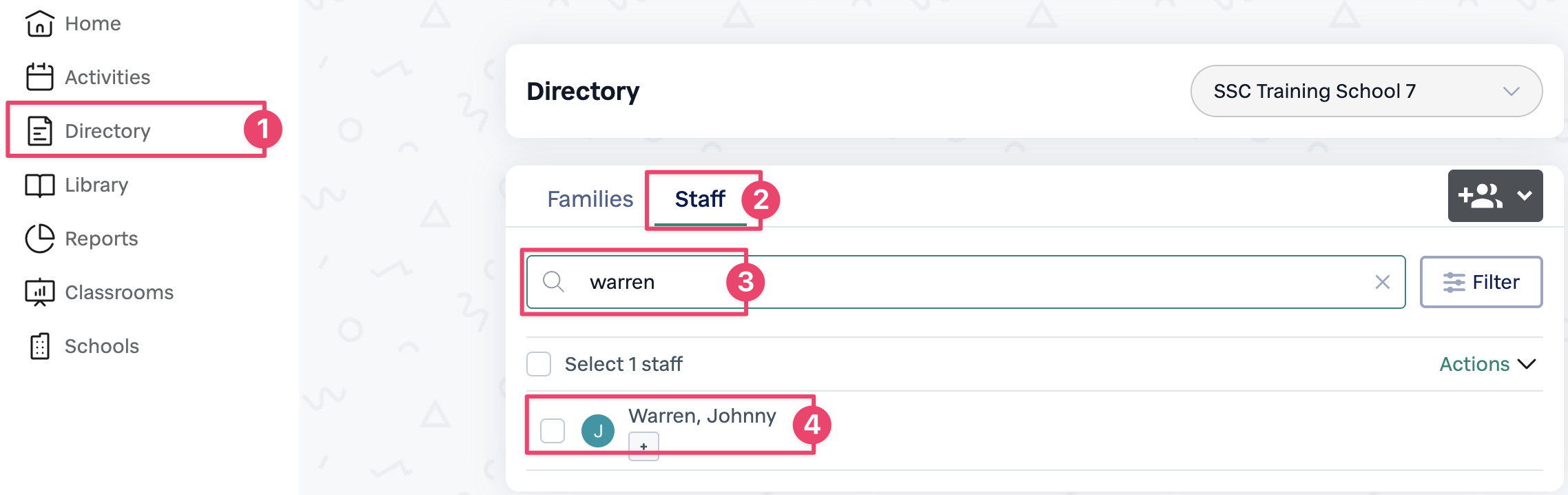Select the Staff tab
The image size is (1568, 495).
click(700, 199)
